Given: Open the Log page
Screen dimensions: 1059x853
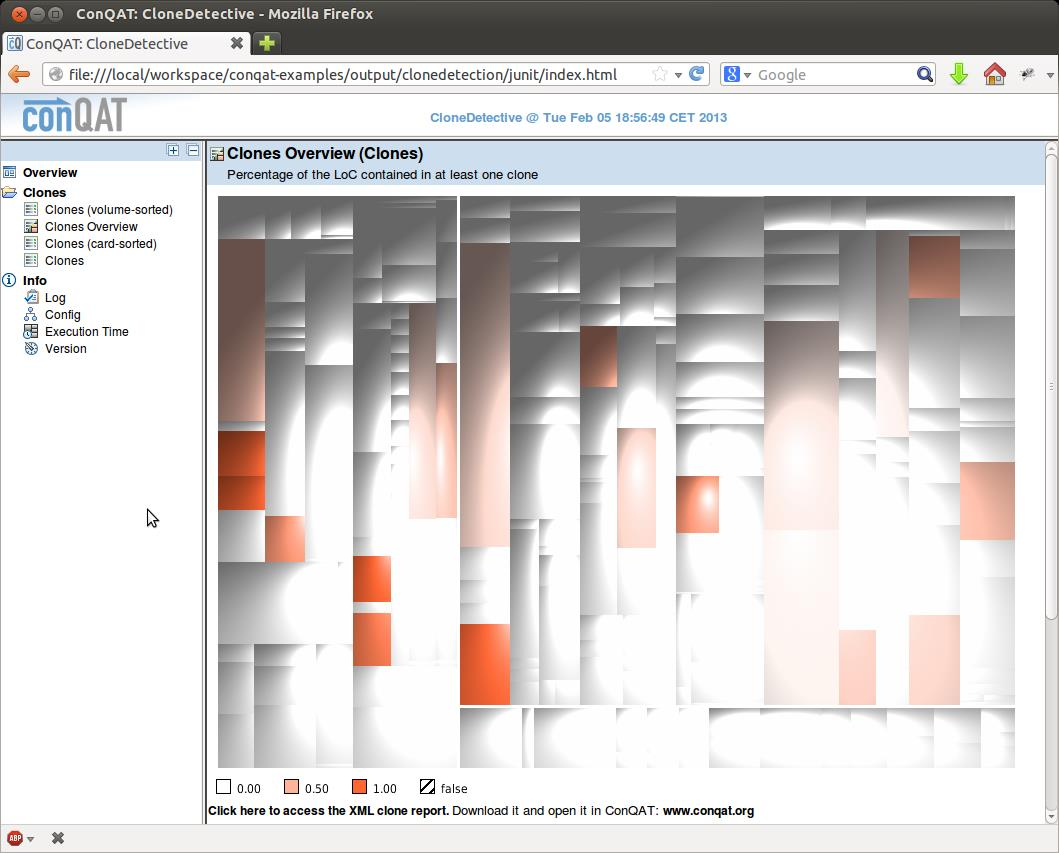Looking at the screenshot, I should coord(55,298).
